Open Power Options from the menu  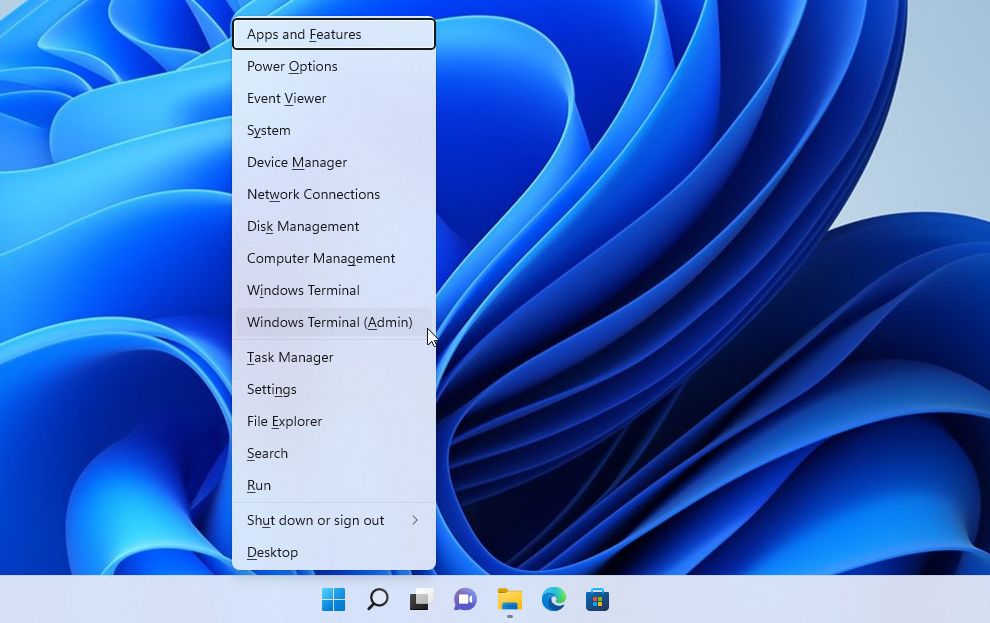tap(334, 66)
